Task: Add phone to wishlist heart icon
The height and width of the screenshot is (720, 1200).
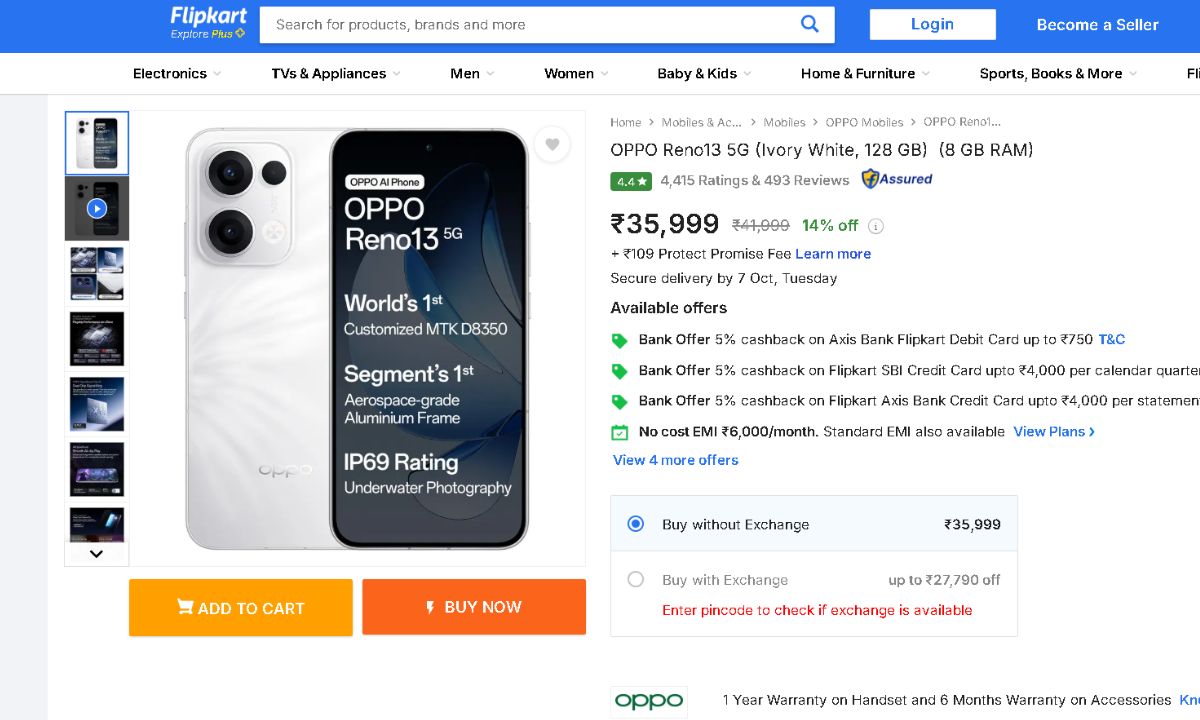Action: 551,145
